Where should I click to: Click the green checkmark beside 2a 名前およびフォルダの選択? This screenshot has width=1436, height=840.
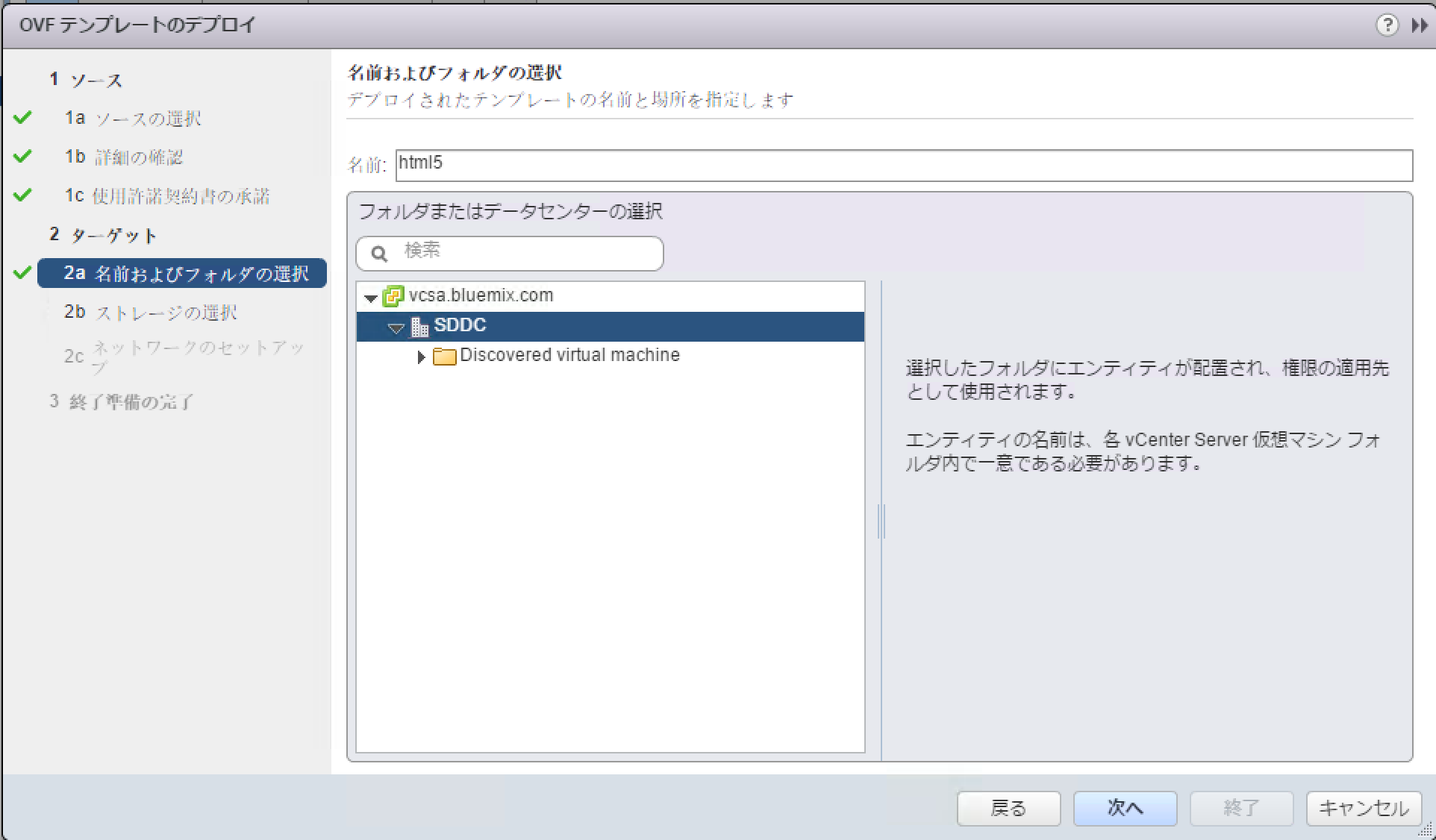tap(23, 272)
